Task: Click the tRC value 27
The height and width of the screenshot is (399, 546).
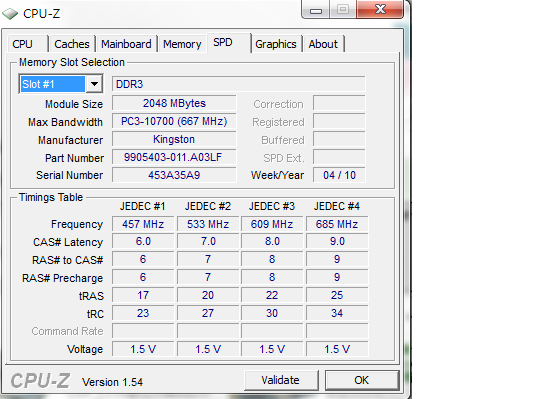Action: [208, 313]
